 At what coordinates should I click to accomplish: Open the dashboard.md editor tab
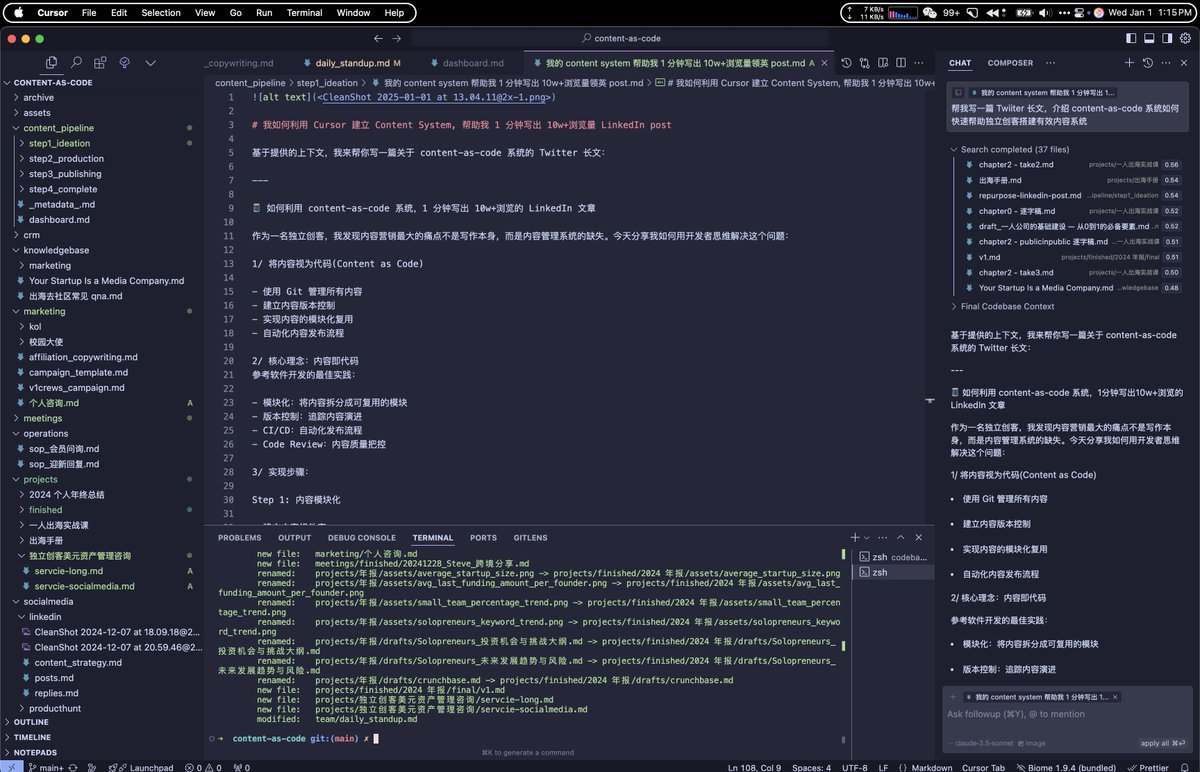pos(472,63)
